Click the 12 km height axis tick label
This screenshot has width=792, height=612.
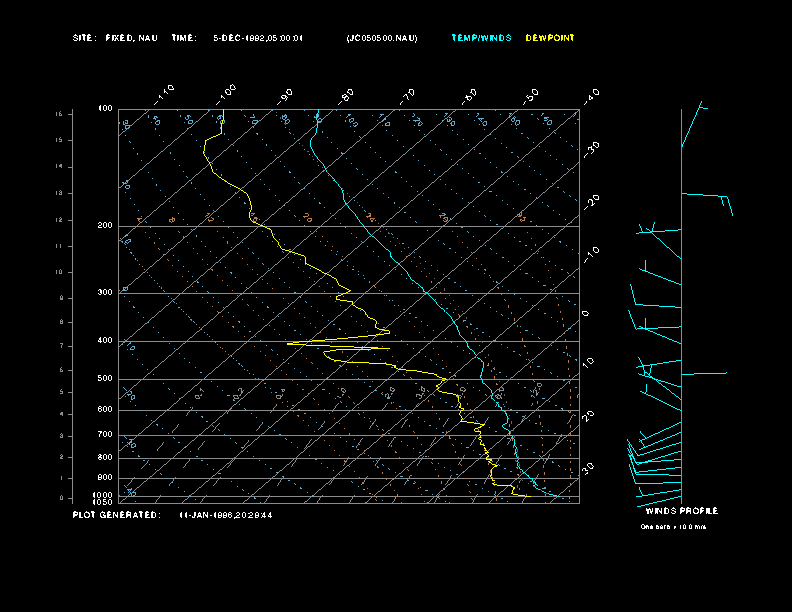59,220
